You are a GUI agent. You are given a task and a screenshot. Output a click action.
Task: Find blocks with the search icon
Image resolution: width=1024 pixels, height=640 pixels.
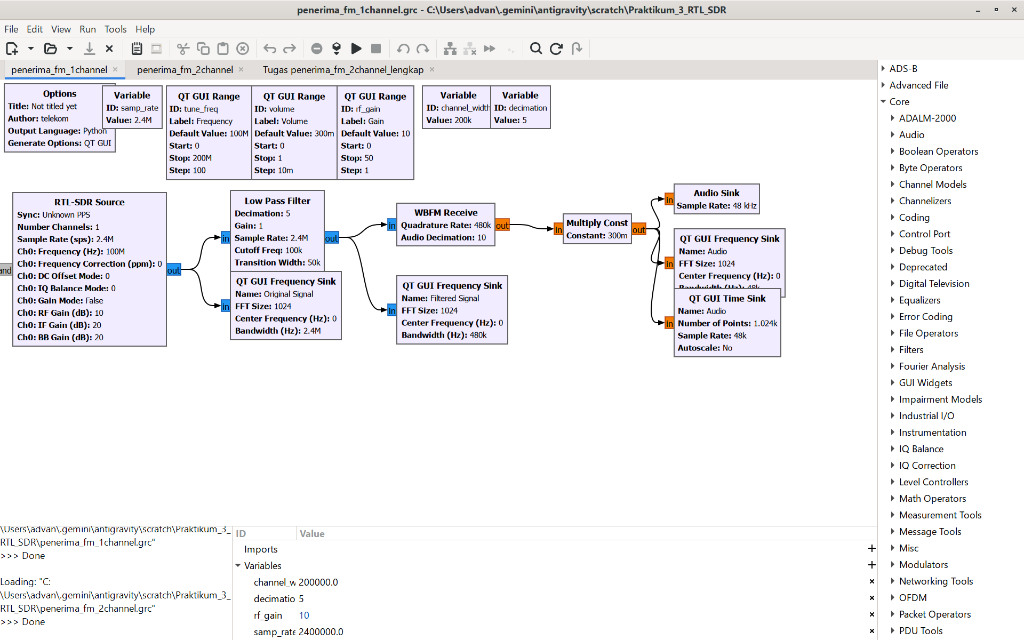[x=536, y=48]
